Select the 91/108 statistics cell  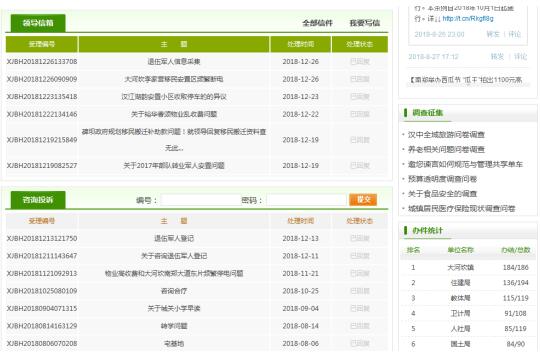point(516,314)
